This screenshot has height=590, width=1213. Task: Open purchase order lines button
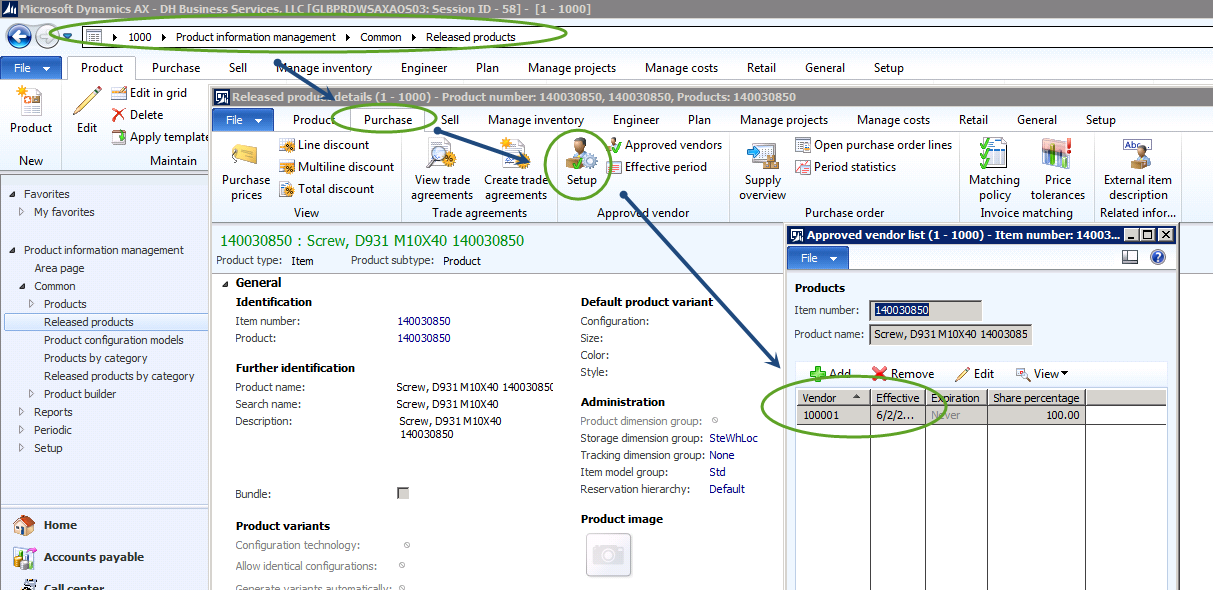coord(874,145)
